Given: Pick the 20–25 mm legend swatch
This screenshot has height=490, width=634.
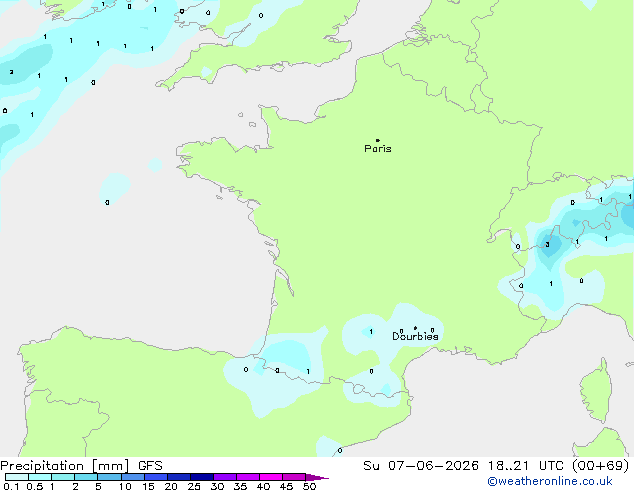Looking at the screenshot, I should pos(179,477).
